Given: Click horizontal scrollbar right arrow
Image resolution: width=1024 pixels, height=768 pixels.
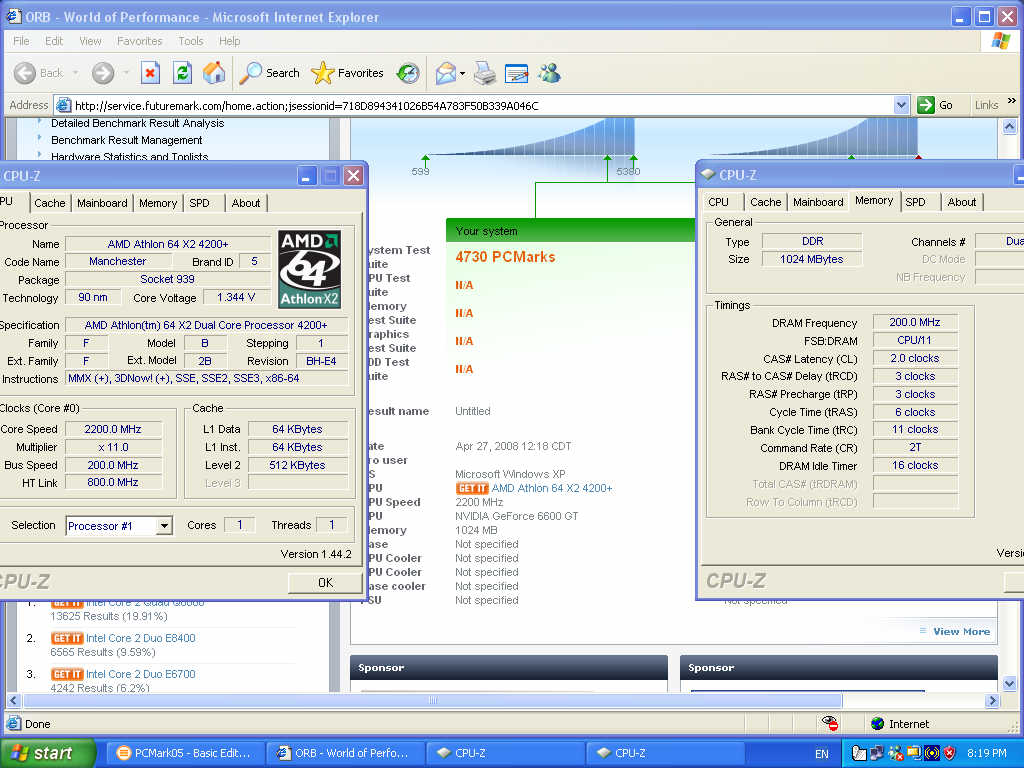Looking at the screenshot, I should pos(993,700).
